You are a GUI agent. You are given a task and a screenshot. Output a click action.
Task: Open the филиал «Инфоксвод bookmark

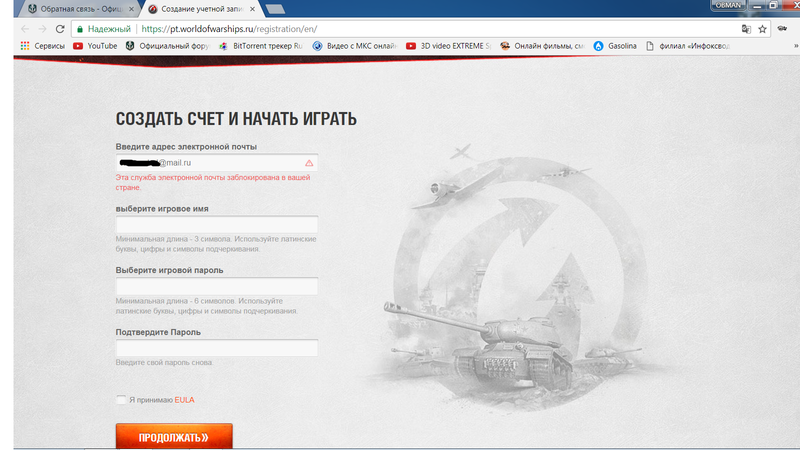[x=688, y=46]
